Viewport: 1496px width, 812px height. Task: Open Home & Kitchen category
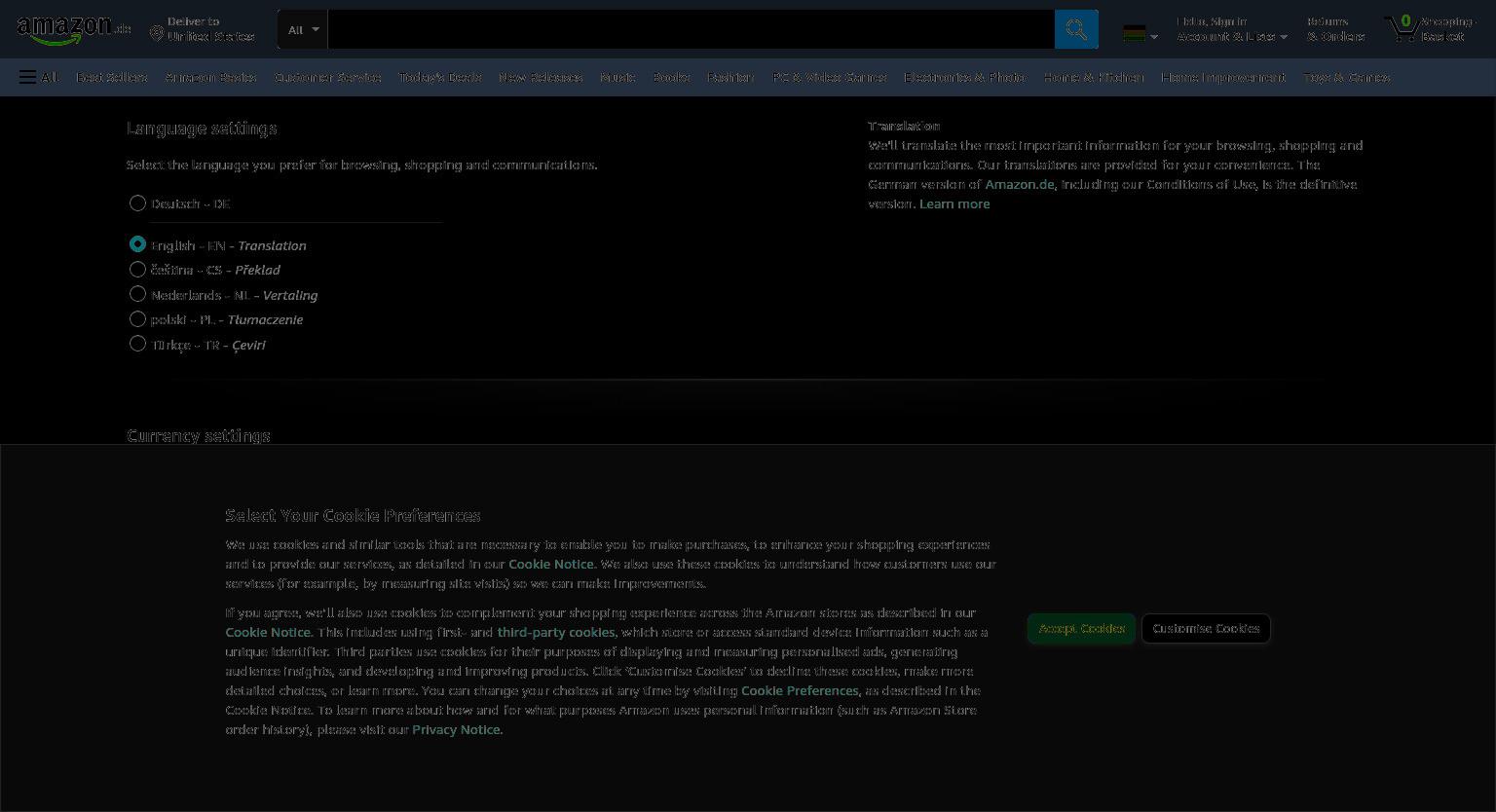(x=1093, y=77)
